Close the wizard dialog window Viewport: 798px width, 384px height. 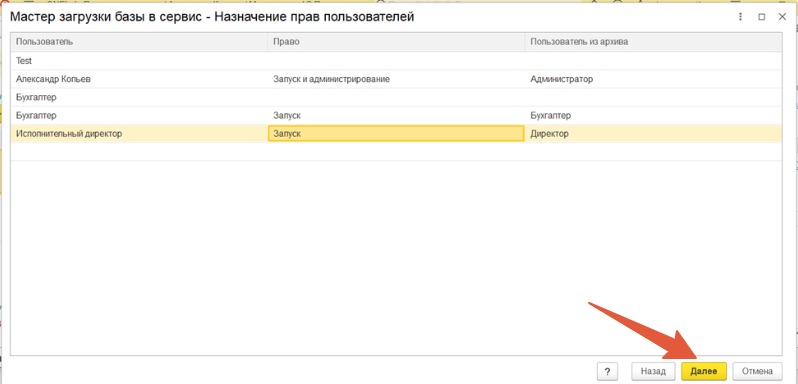(x=782, y=17)
